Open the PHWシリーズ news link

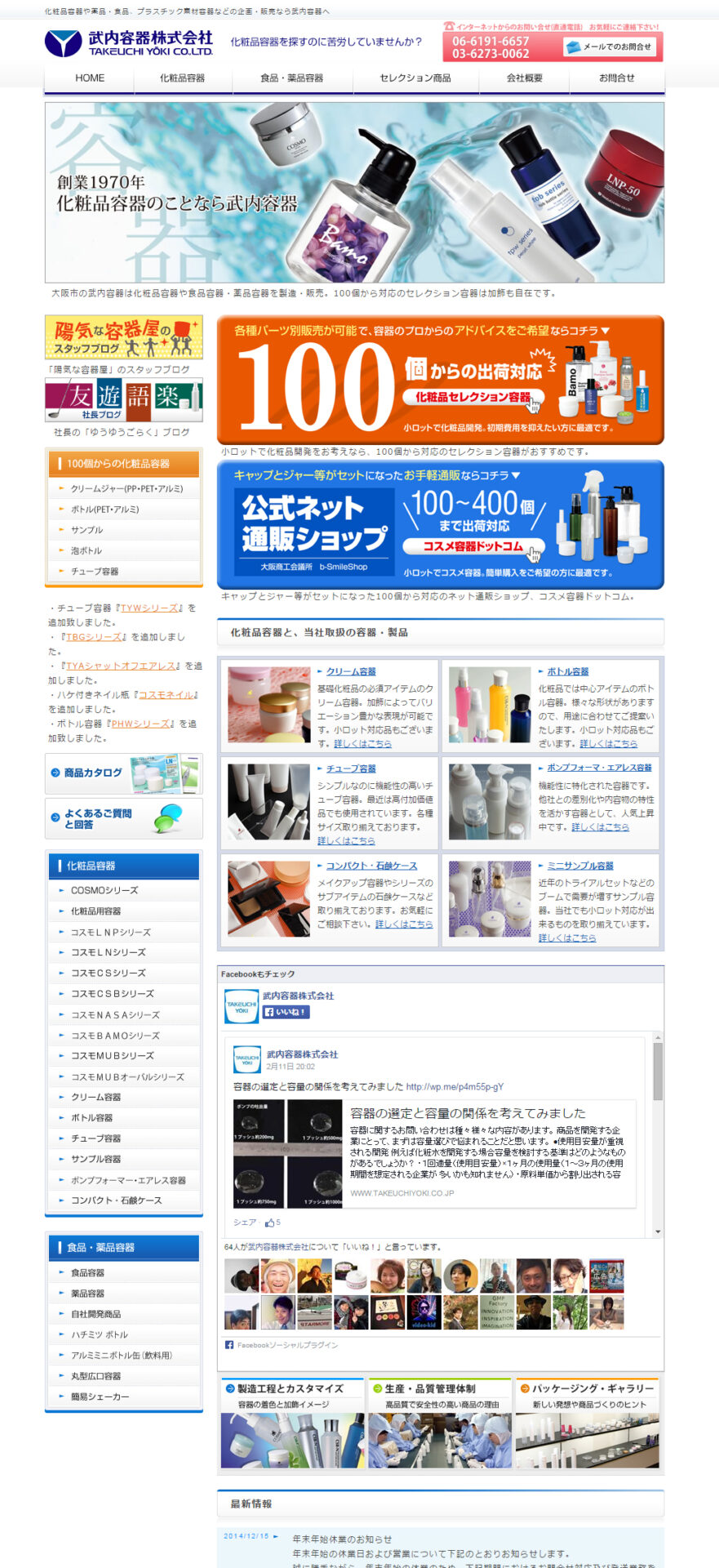(x=139, y=724)
